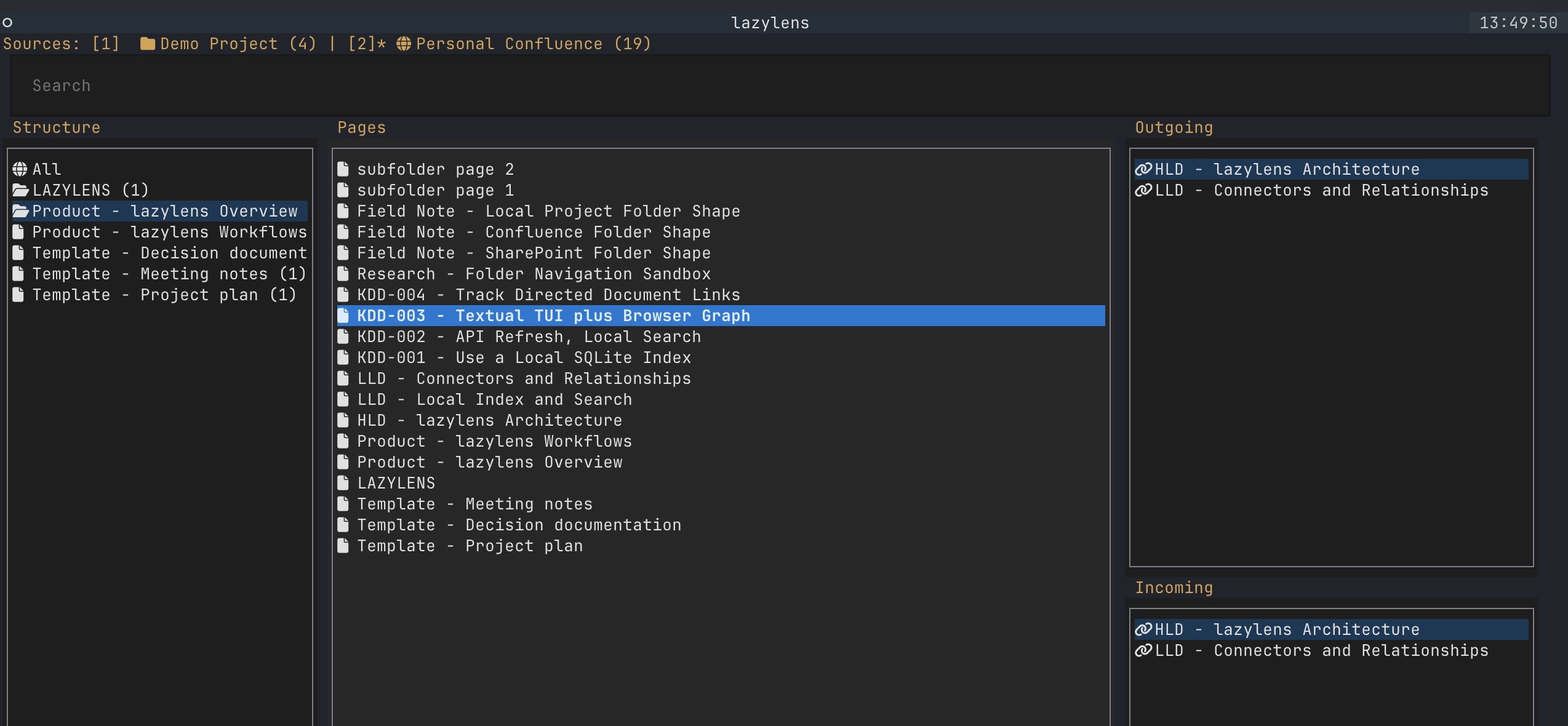Select Template - Meeting notes (1) in Structure
Viewport: 1568px width, 726px height.
point(160,274)
